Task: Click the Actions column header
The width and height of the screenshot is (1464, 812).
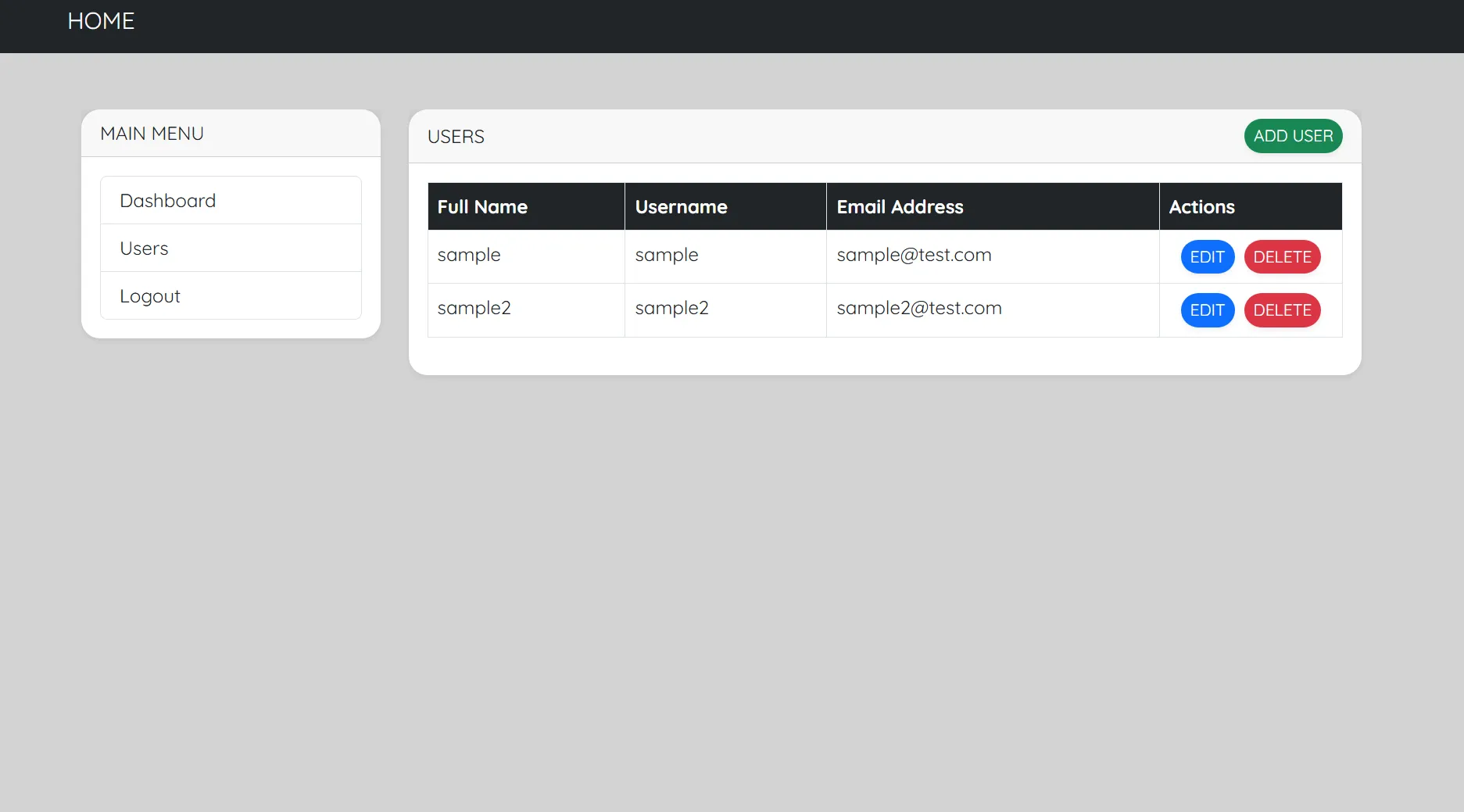Action: pos(1251,207)
